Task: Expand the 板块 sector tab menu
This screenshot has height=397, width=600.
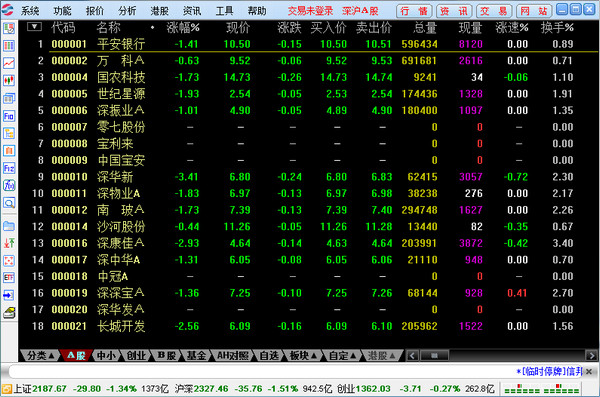Action: click(x=303, y=356)
